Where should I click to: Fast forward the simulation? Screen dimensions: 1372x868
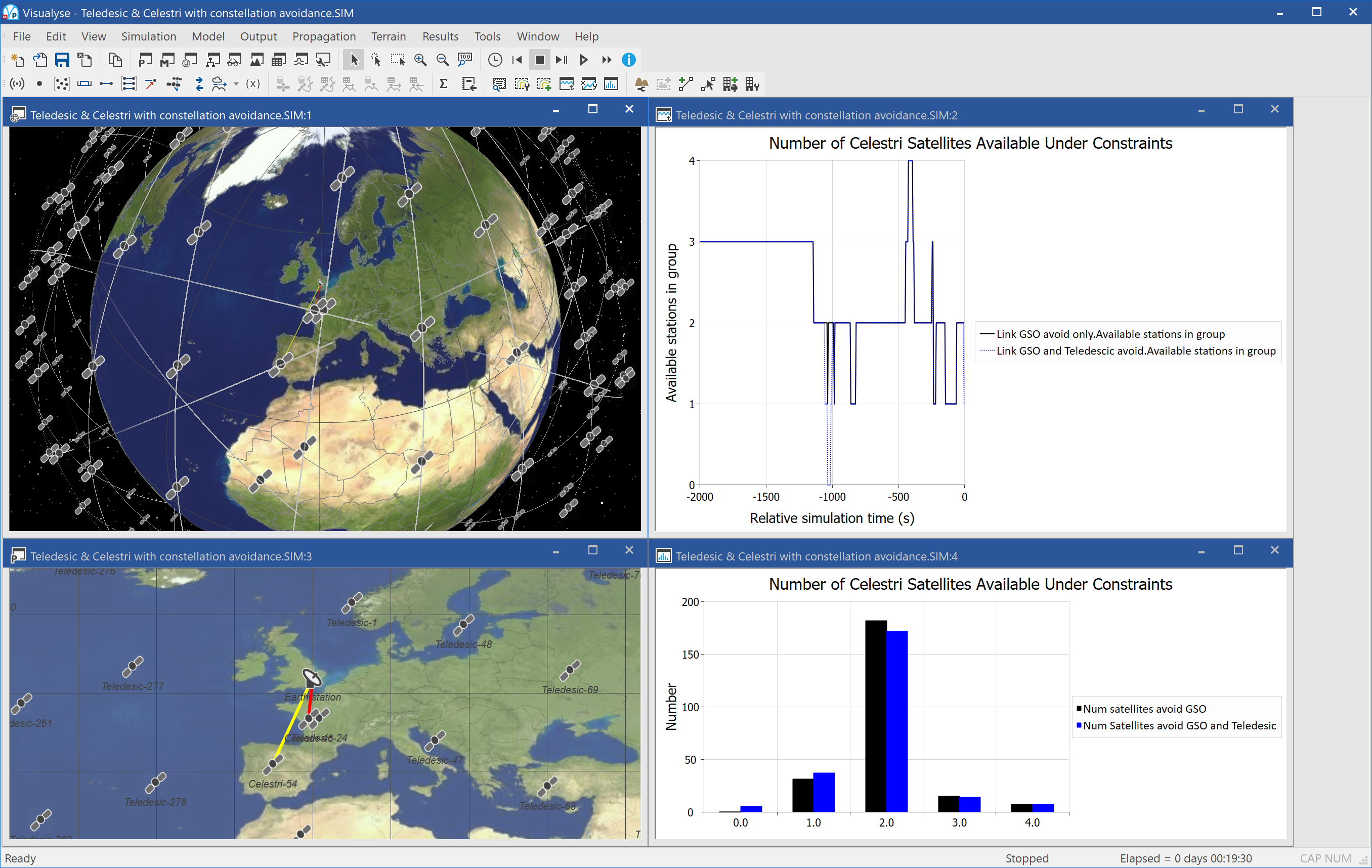606,60
